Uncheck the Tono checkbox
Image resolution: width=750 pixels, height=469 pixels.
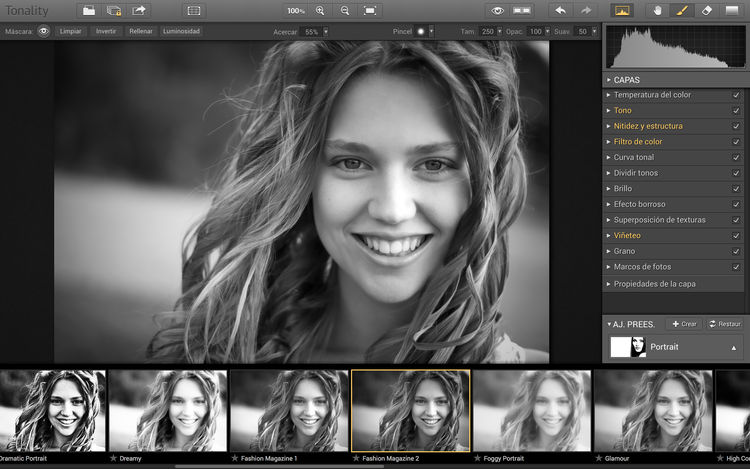point(736,110)
